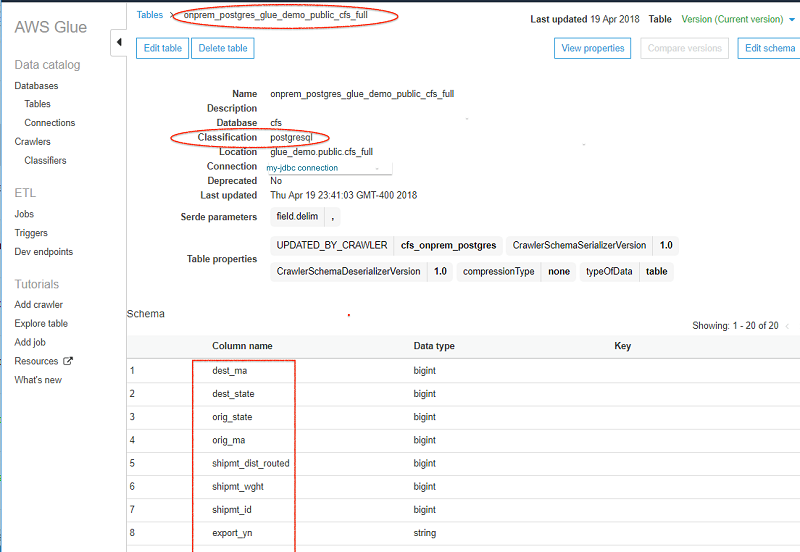The width and height of the screenshot is (800, 552).
Task: Select the shipmt_wght column row
Action: point(463,487)
